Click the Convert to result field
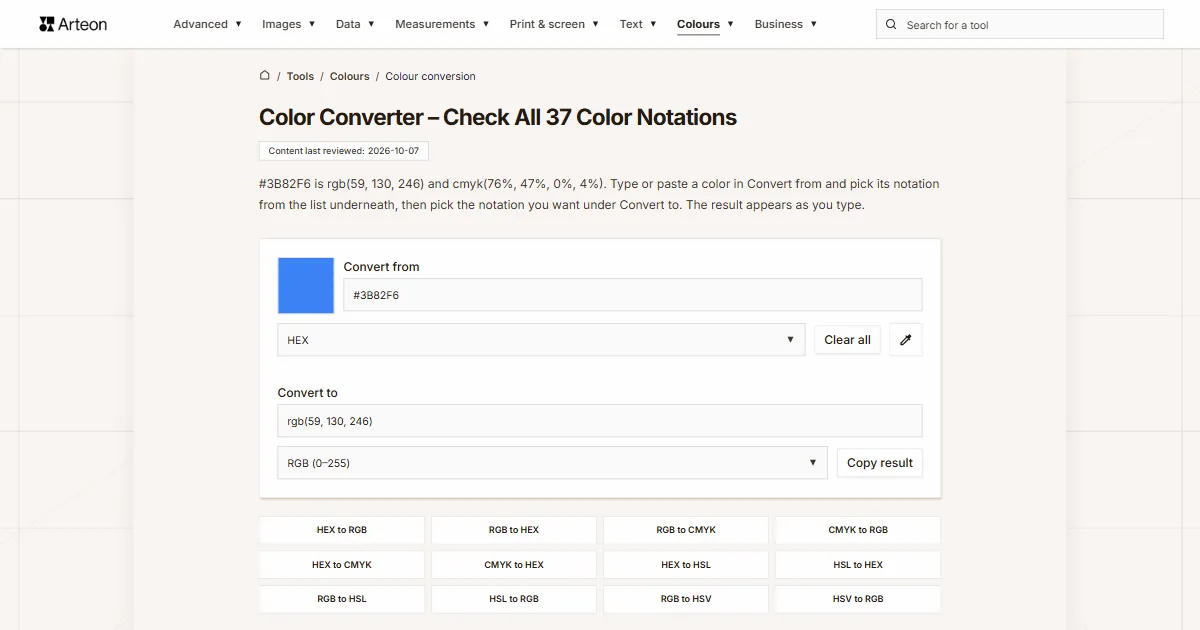The height and width of the screenshot is (630, 1200). tap(600, 421)
